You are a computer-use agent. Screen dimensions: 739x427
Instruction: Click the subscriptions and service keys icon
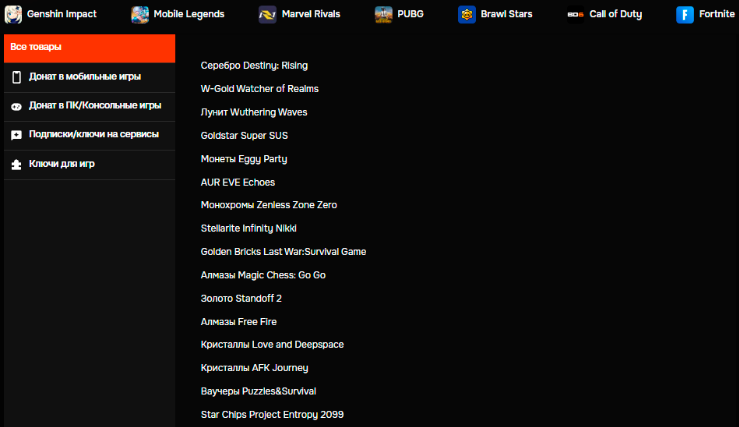coord(16,135)
